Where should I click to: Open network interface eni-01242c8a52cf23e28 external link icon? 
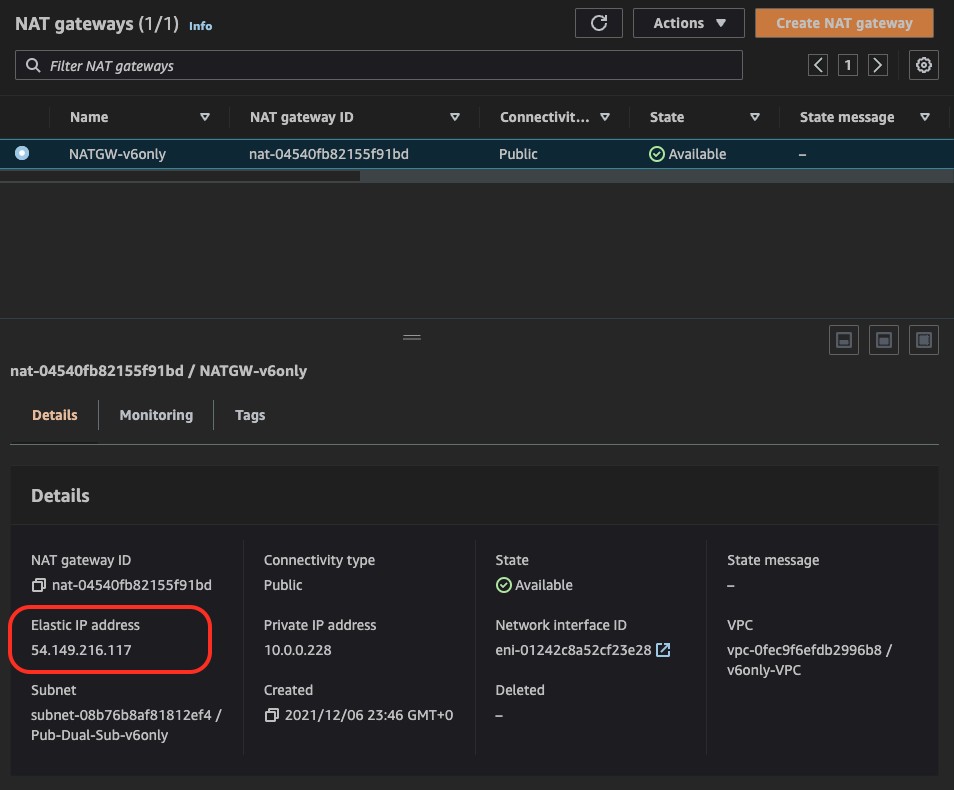(x=663, y=650)
